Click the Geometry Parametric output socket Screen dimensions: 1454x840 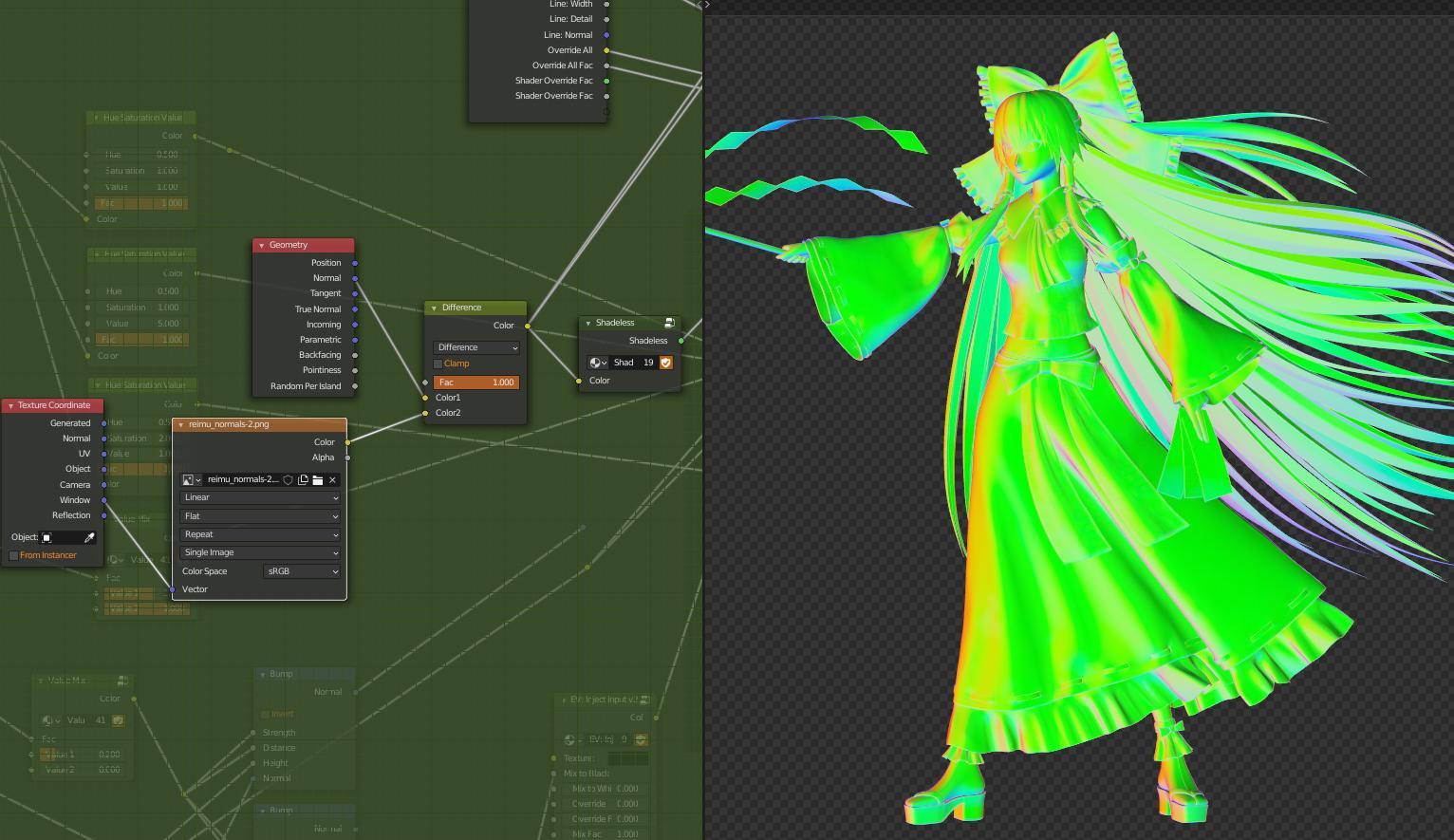[x=355, y=340]
